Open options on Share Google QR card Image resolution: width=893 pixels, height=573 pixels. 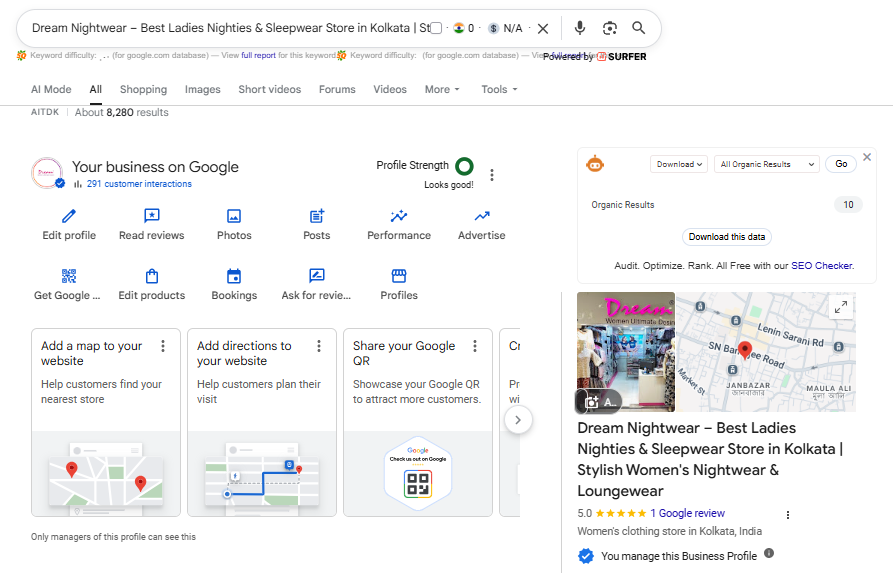point(475,346)
